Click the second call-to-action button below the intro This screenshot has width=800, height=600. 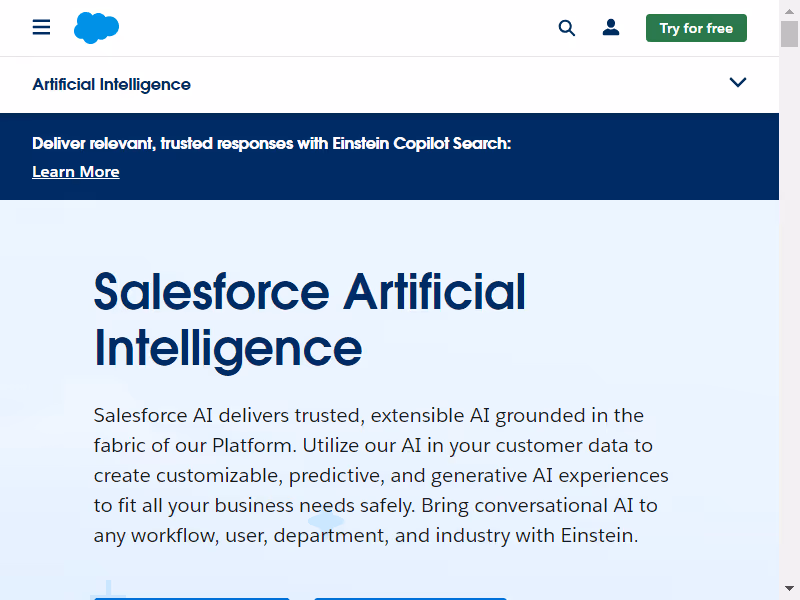coord(410,597)
